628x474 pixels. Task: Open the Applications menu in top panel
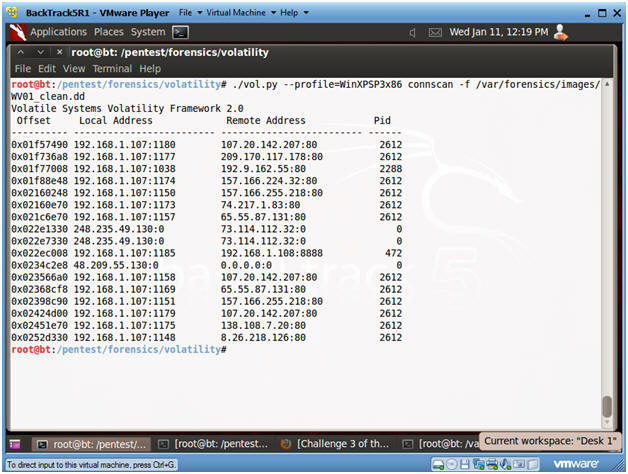(58, 32)
